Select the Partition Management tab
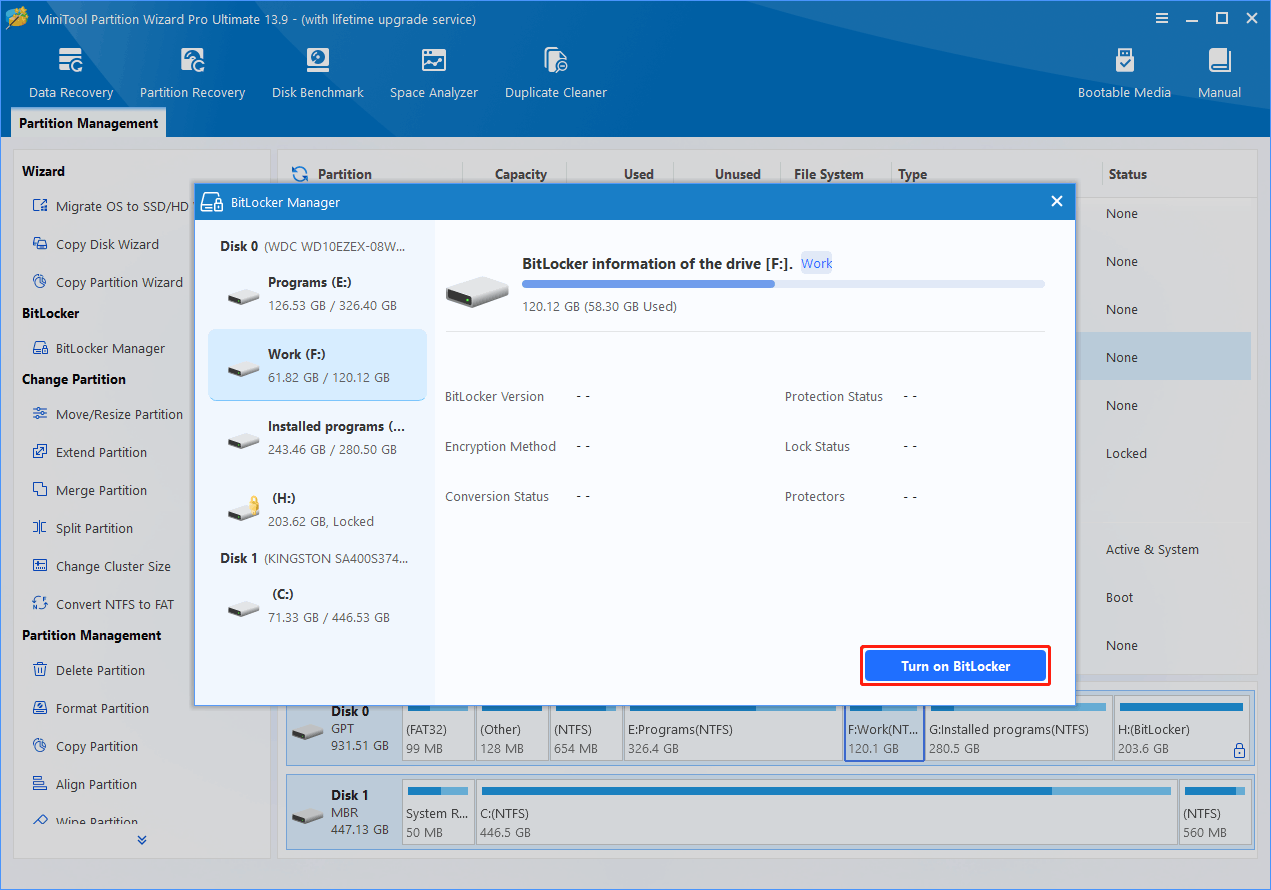 pyautogui.click(x=89, y=123)
